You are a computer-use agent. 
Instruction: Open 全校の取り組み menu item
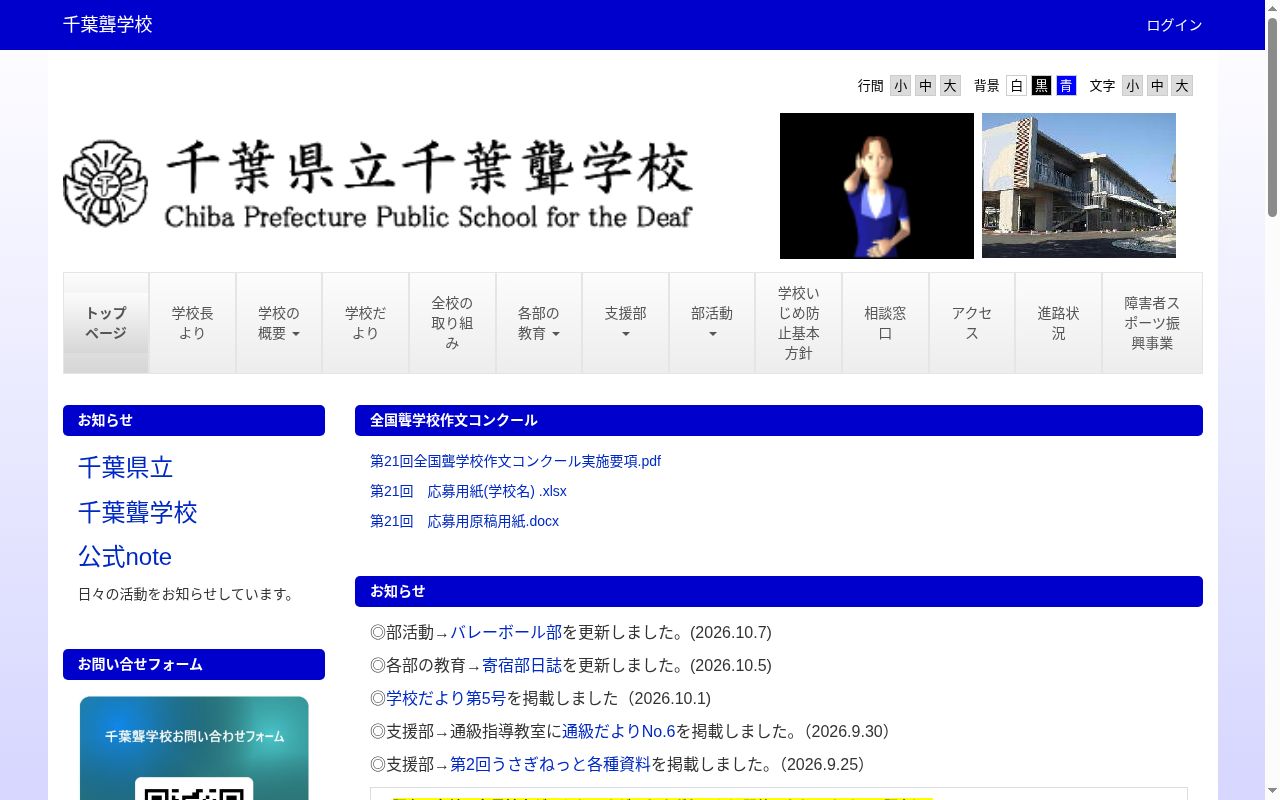tap(452, 323)
